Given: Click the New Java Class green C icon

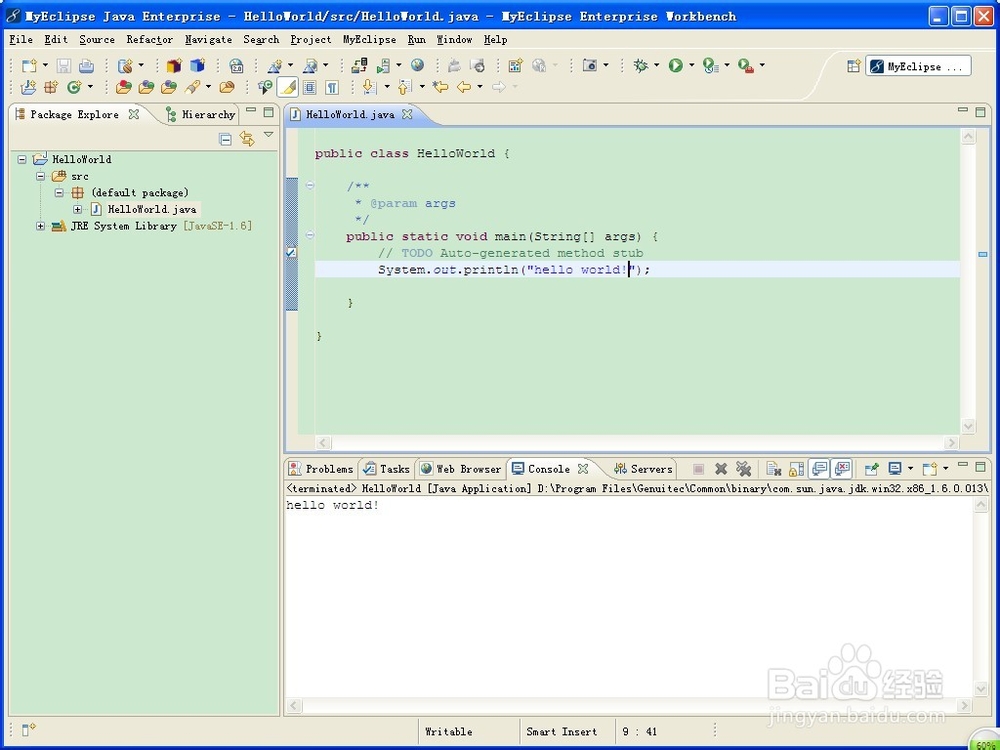Looking at the screenshot, I should (75, 87).
